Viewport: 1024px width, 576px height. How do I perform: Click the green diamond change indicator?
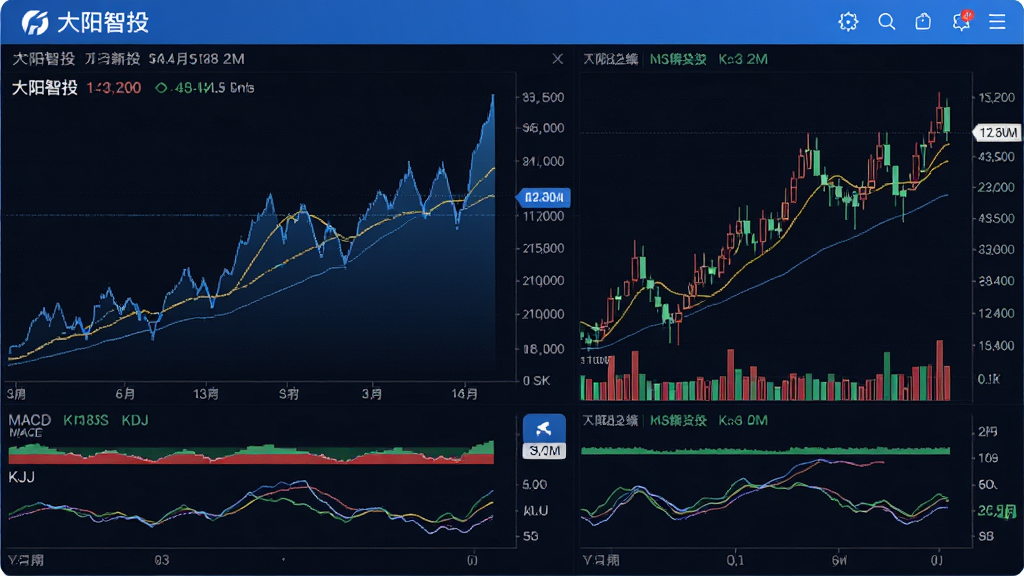click(161, 88)
